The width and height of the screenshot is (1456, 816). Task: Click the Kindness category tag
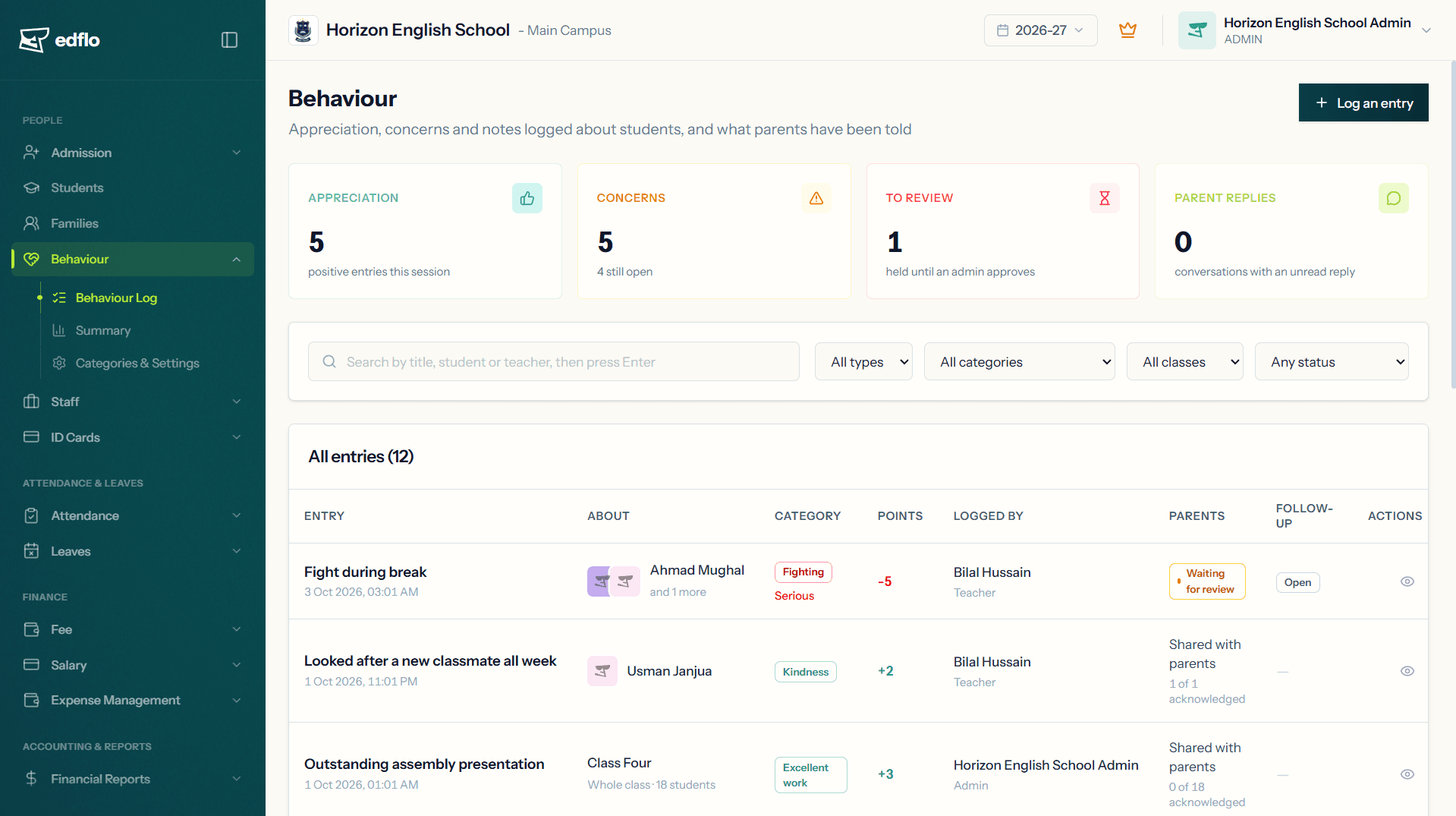805,672
